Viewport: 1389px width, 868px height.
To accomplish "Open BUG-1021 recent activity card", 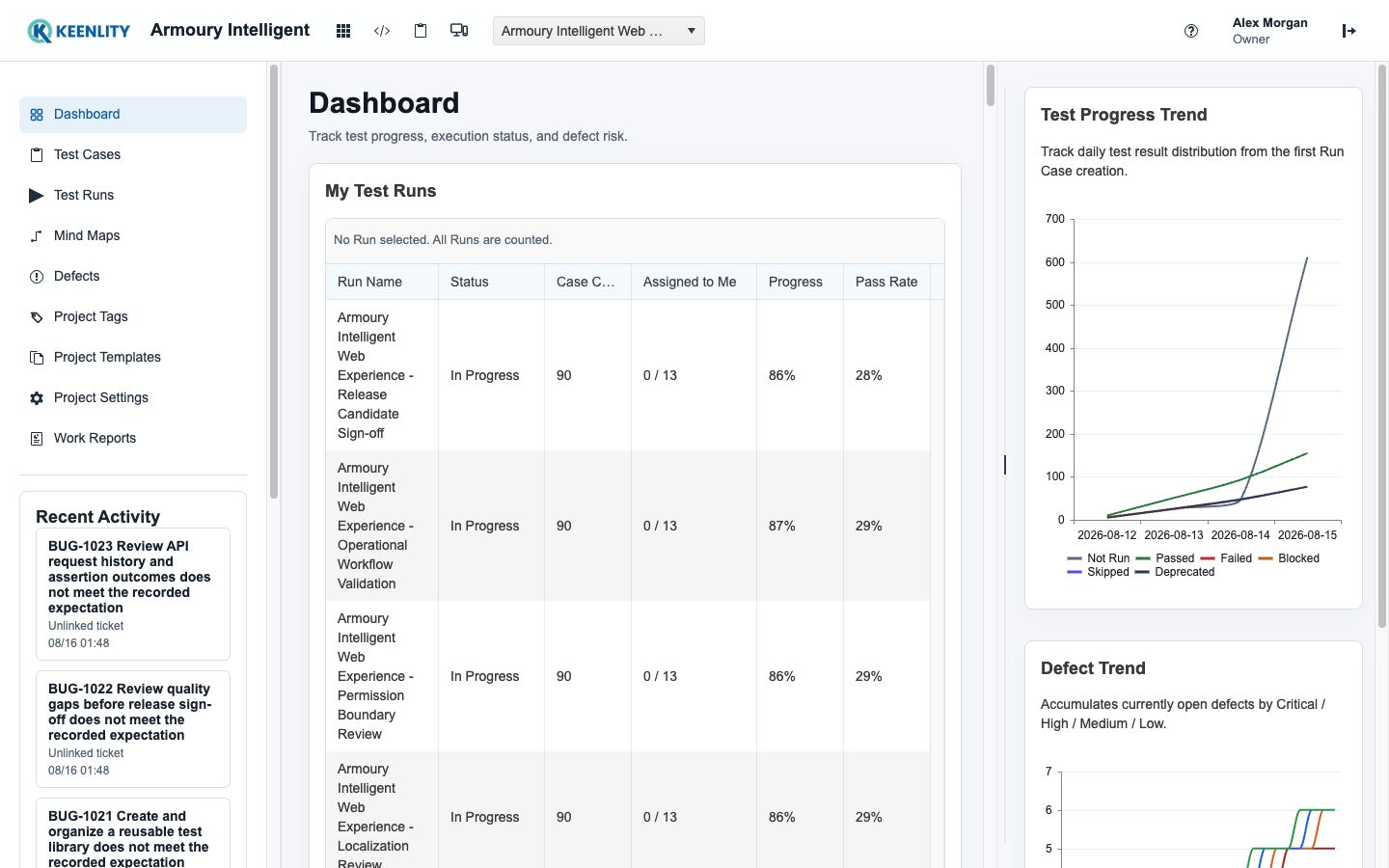I will (x=133, y=833).
